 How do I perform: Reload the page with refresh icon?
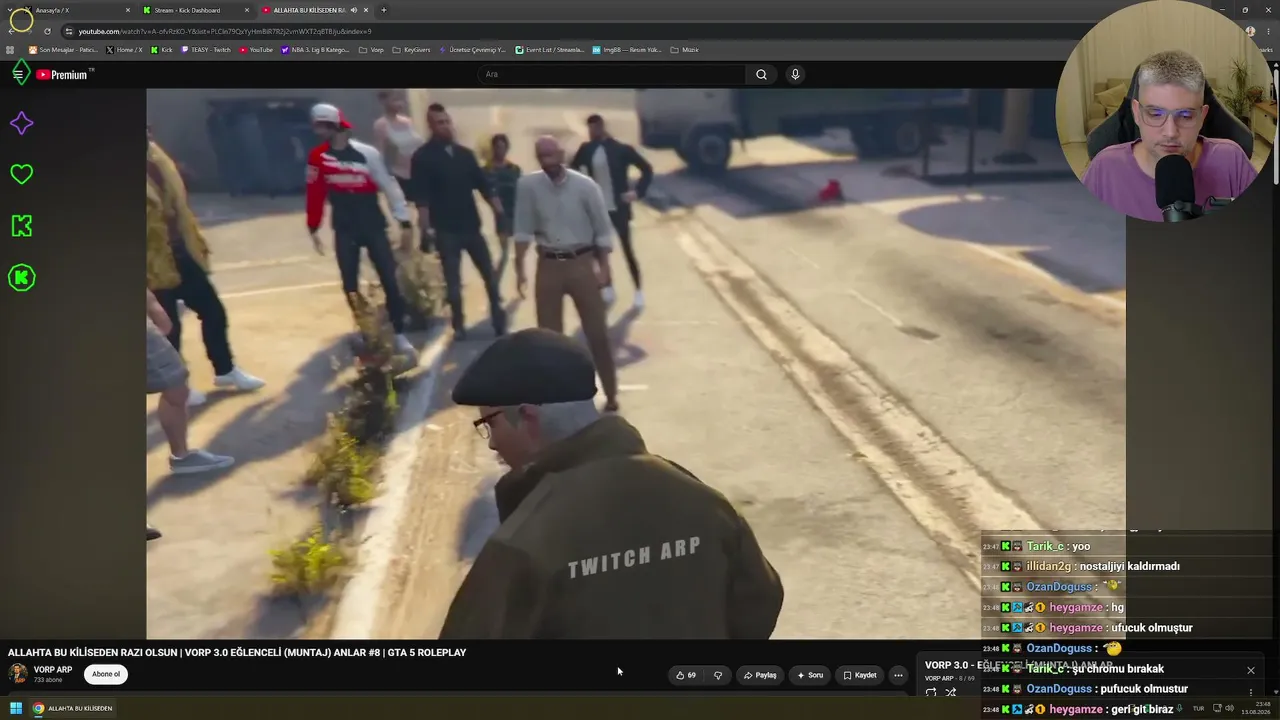(47, 31)
